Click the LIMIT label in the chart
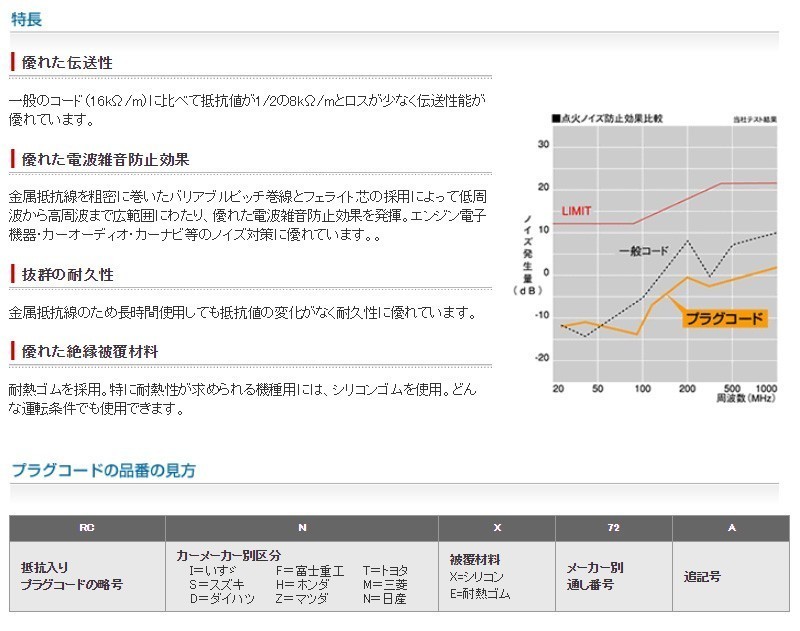 click(x=577, y=211)
